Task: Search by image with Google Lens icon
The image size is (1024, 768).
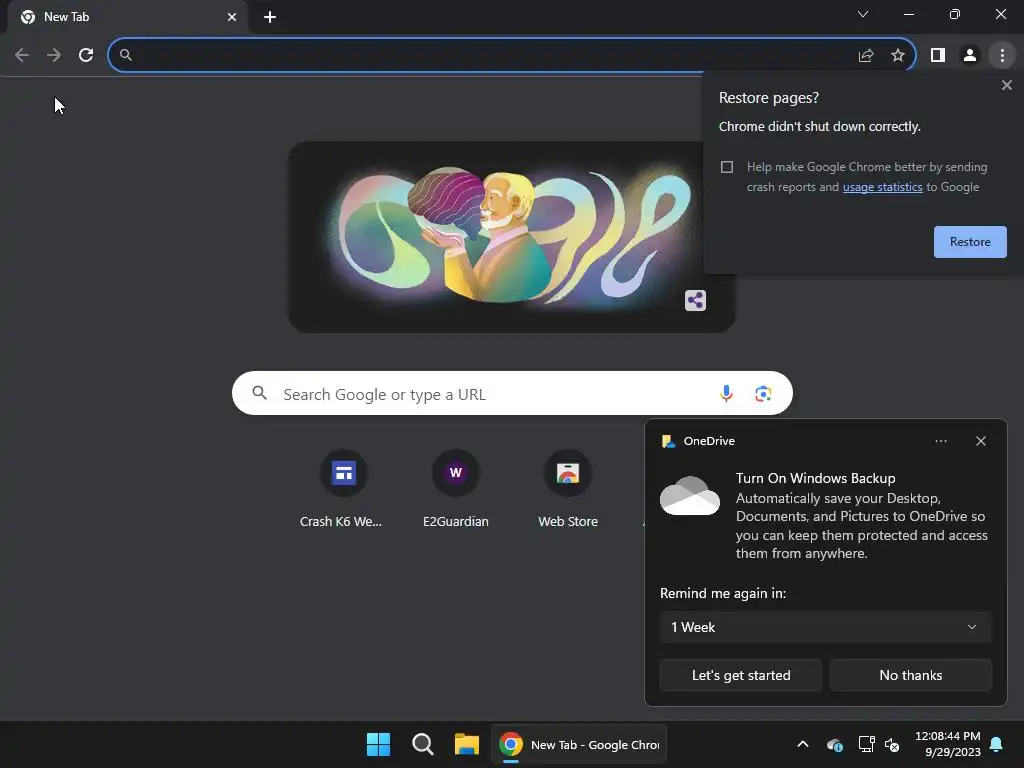Action: pos(763,393)
